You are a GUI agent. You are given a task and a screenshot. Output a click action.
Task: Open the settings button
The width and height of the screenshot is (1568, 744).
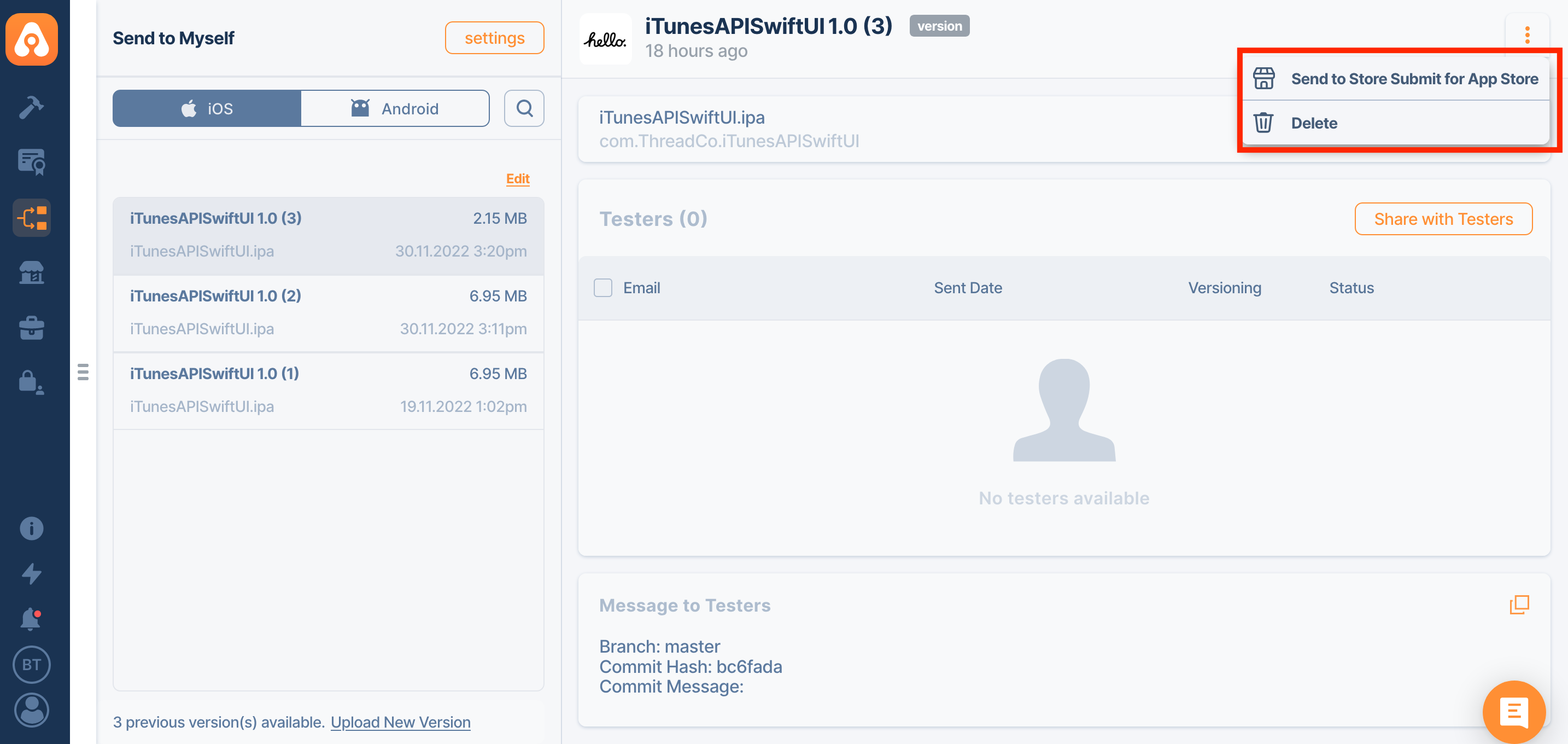494,38
